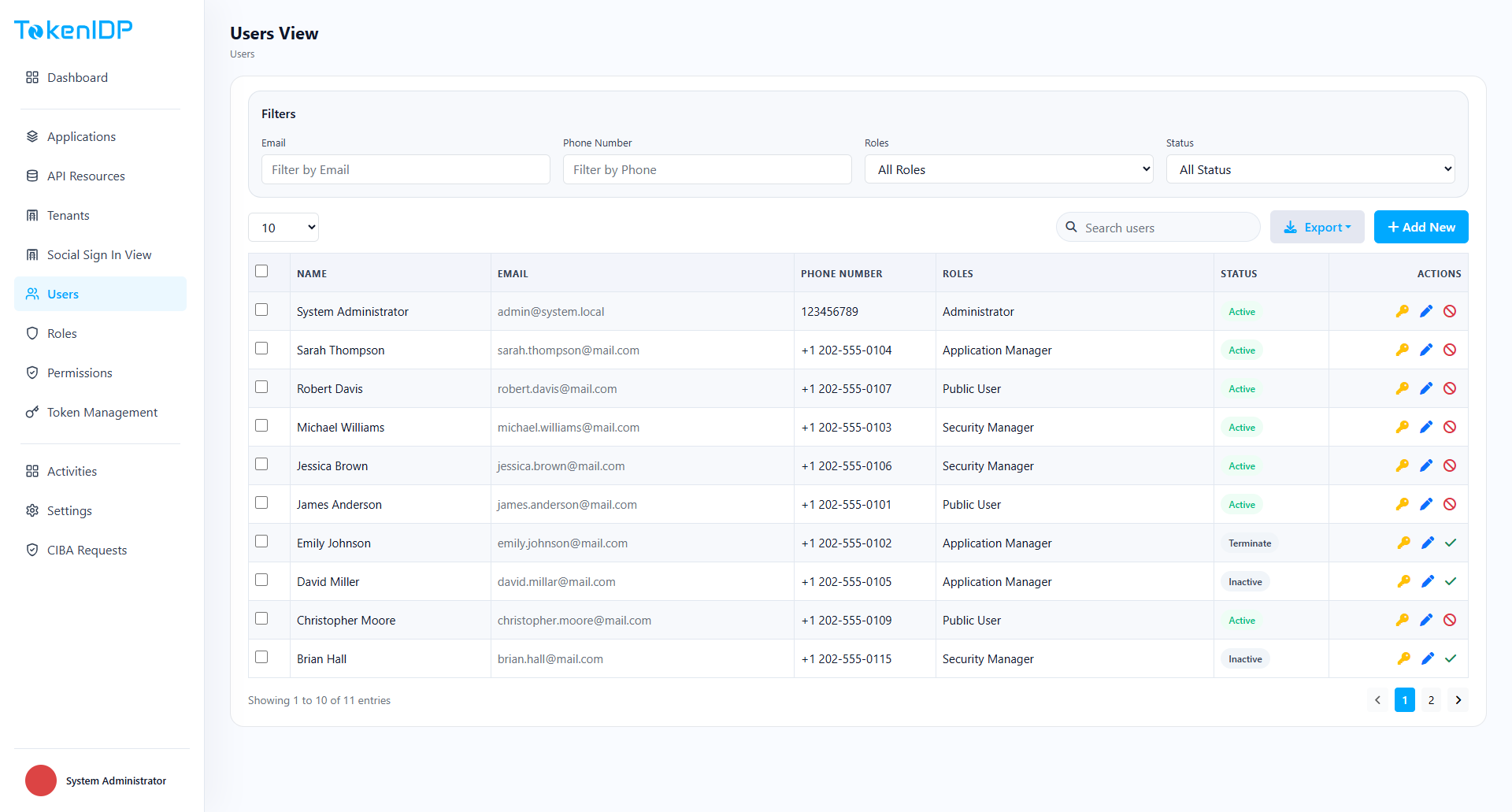Click the Users breadcrumb under the title
Viewport: 1512px width, 812px height.
tap(242, 54)
